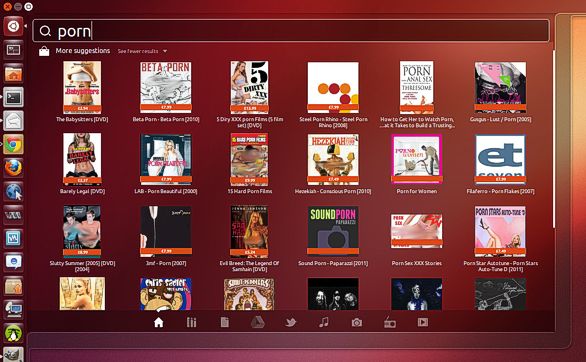Click the magnifier icon in search bar

tap(45, 31)
